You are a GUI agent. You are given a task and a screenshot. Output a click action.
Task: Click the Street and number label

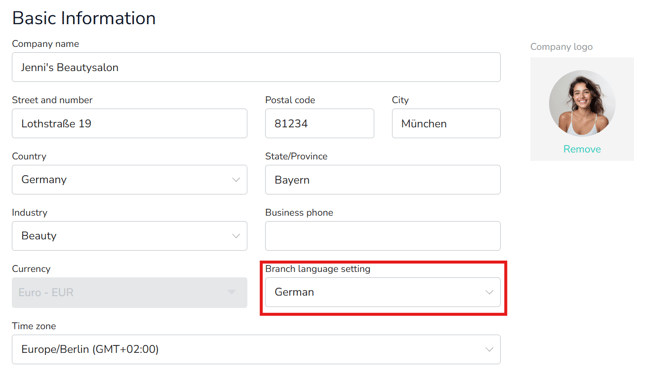(52, 100)
